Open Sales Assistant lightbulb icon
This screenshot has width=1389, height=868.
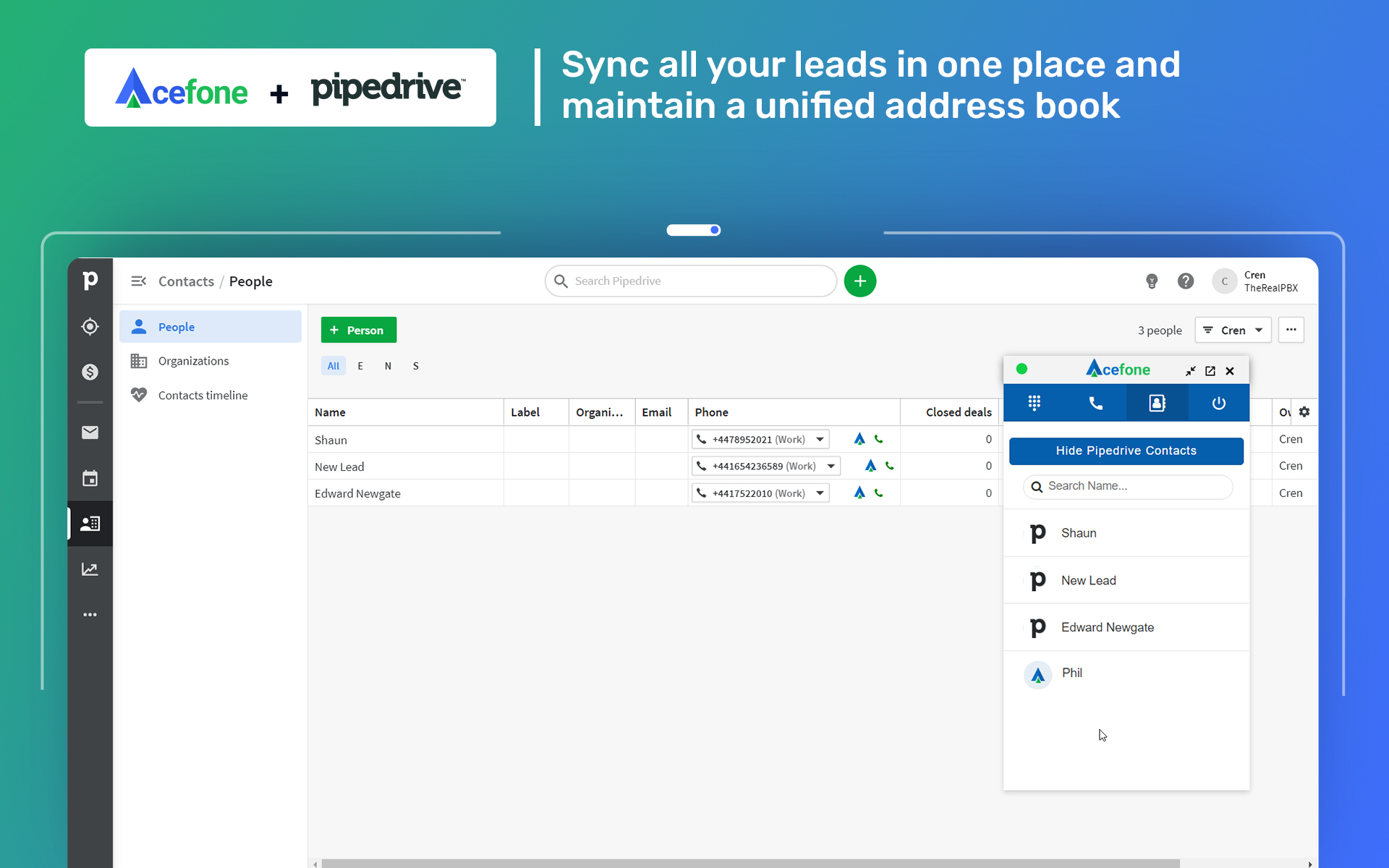point(1152,281)
